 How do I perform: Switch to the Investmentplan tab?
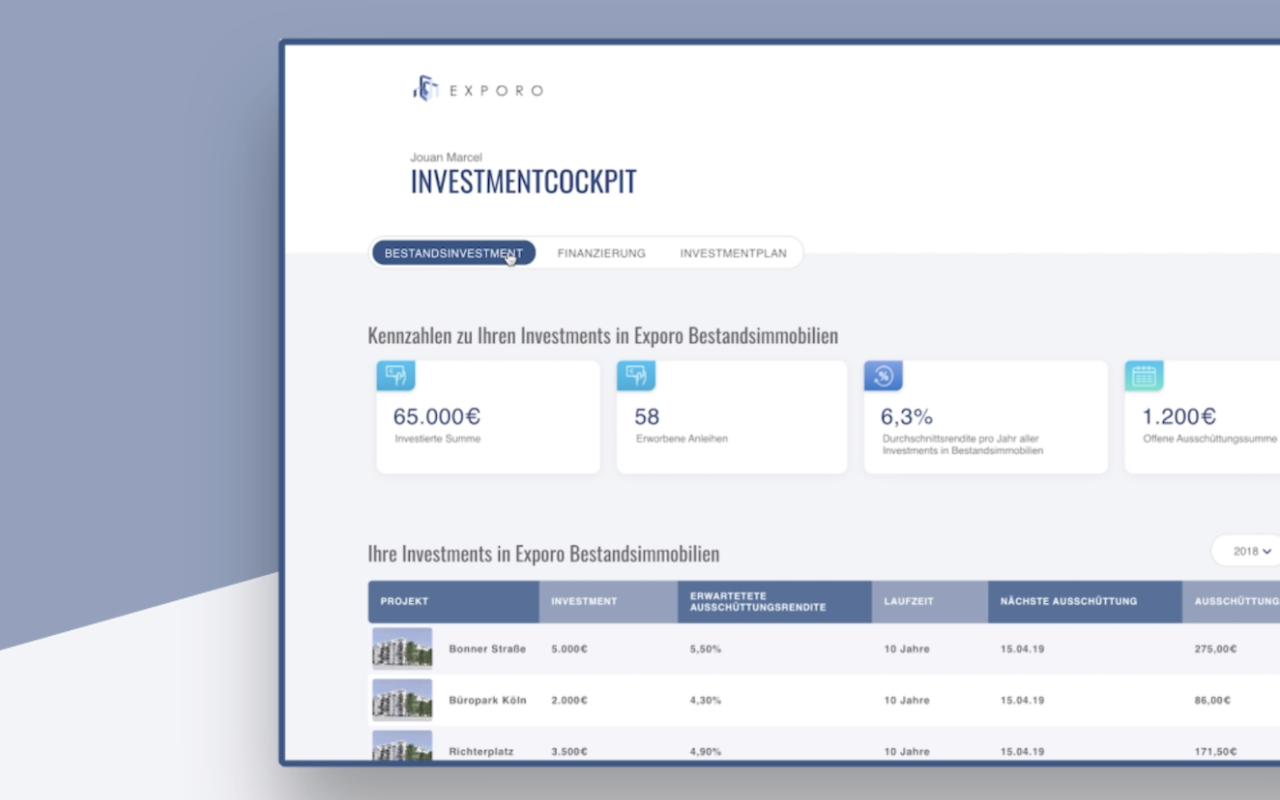(733, 253)
